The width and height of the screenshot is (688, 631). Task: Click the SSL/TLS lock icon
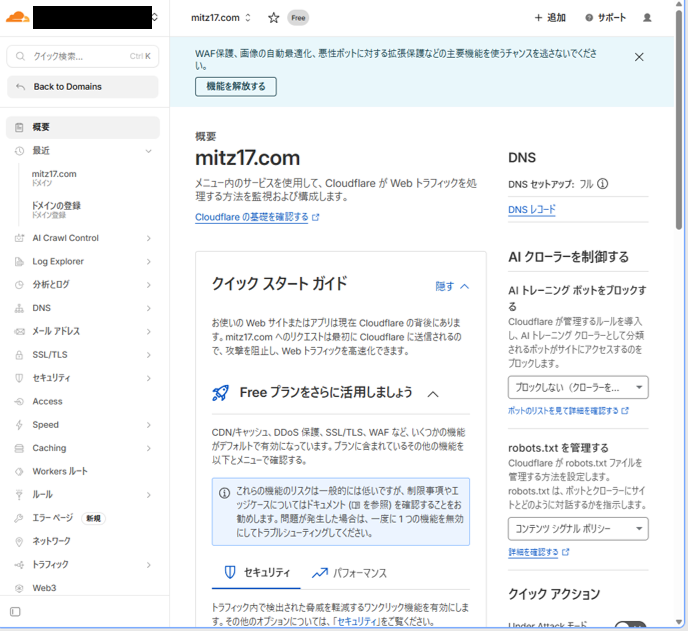[x=19, y=355]
